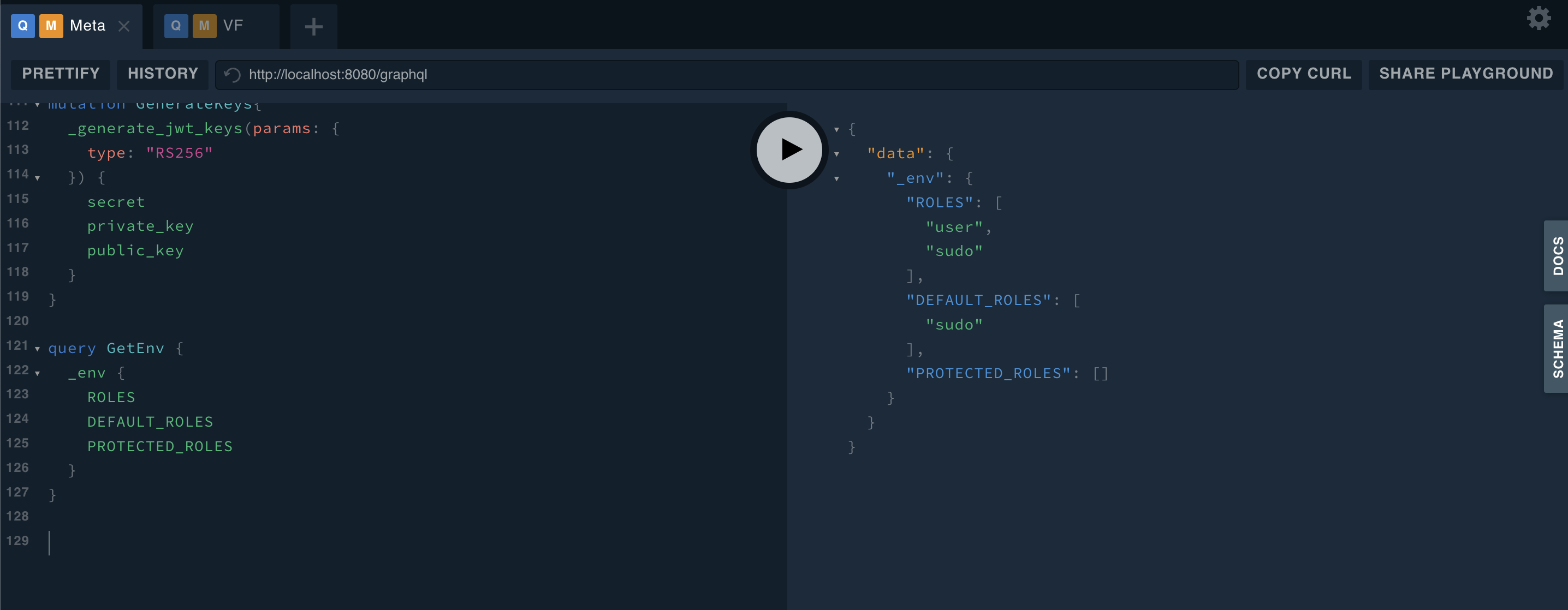
Task: Click the Q query badge on VF tab
Action: point(176,26)
